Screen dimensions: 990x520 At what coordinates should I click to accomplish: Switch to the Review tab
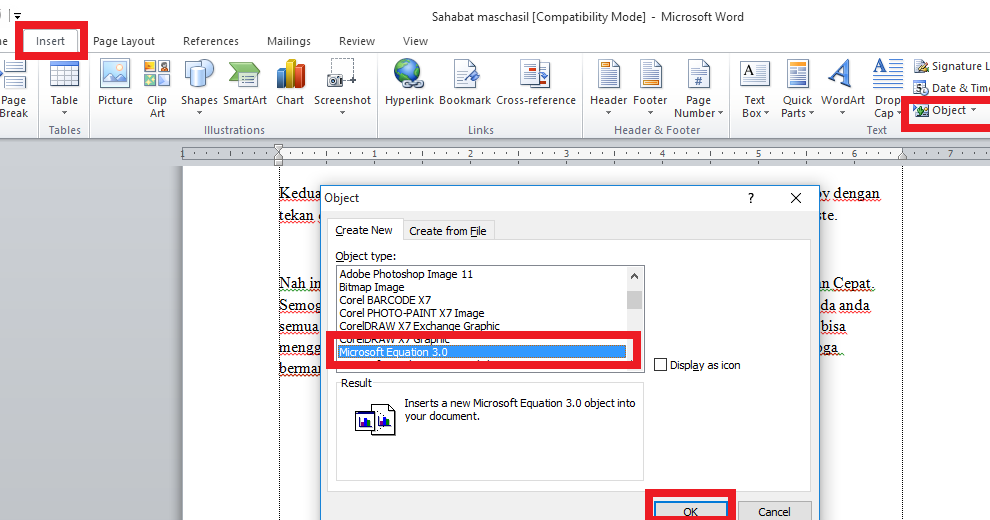click(x=357, y=41)
